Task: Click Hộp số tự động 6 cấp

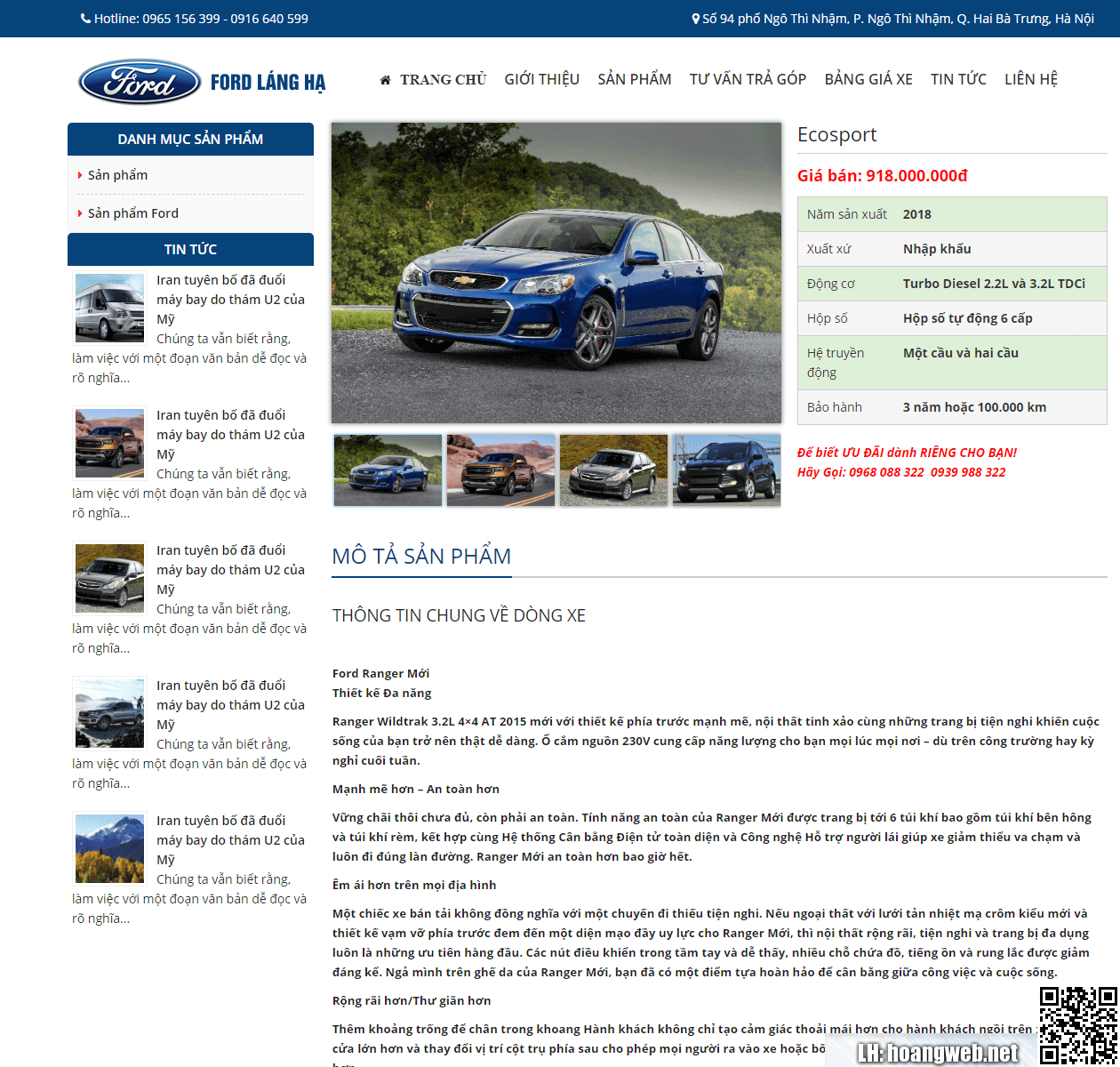Action: [x=968, y=318]
